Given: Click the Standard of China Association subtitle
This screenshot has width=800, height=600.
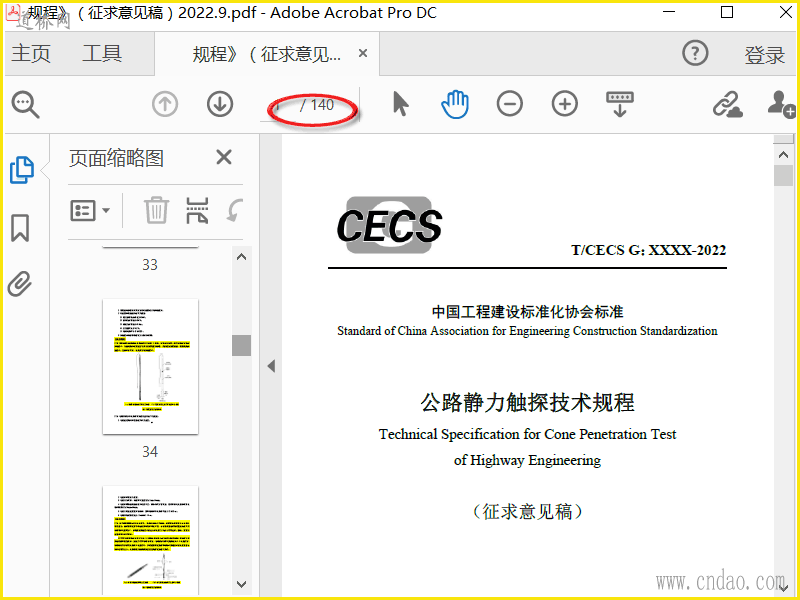Looking at the screenshot, I should [528, 331].
